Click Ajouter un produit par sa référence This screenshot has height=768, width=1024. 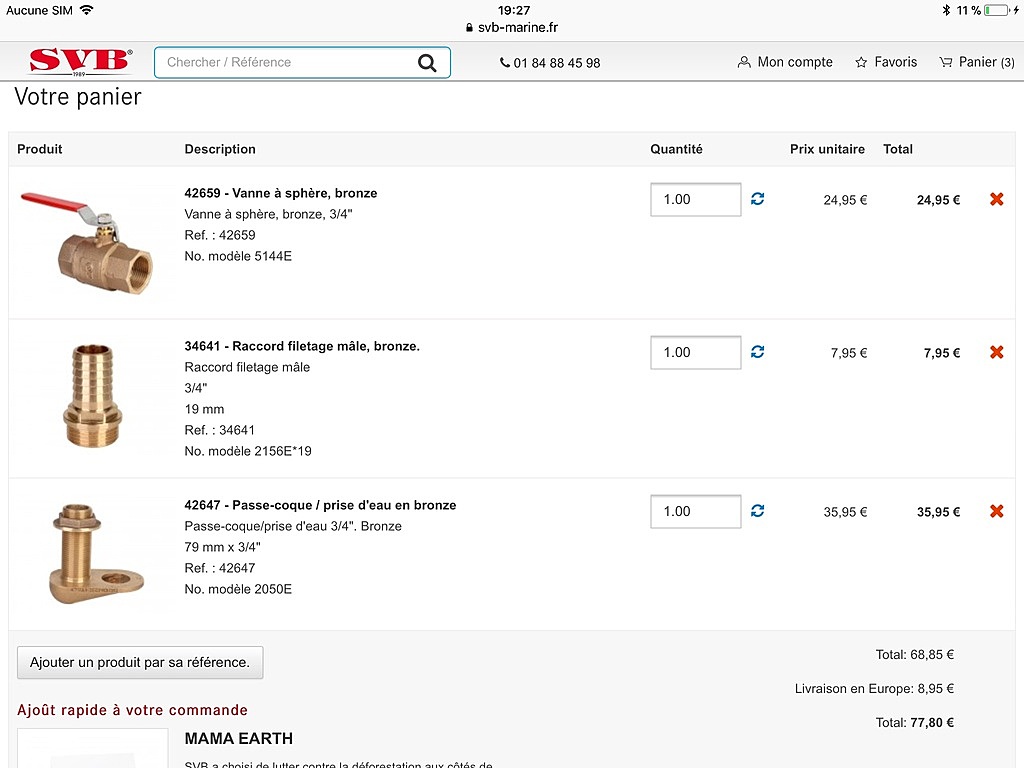(140, 662)
